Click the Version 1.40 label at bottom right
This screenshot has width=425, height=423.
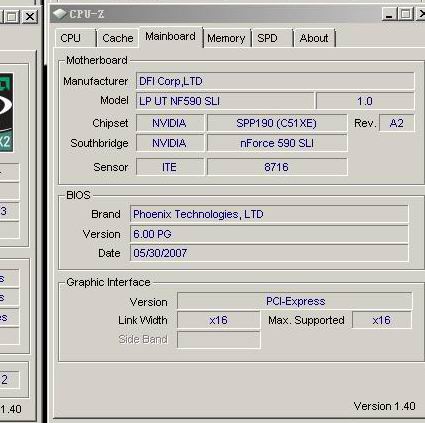tap(384, 406)
